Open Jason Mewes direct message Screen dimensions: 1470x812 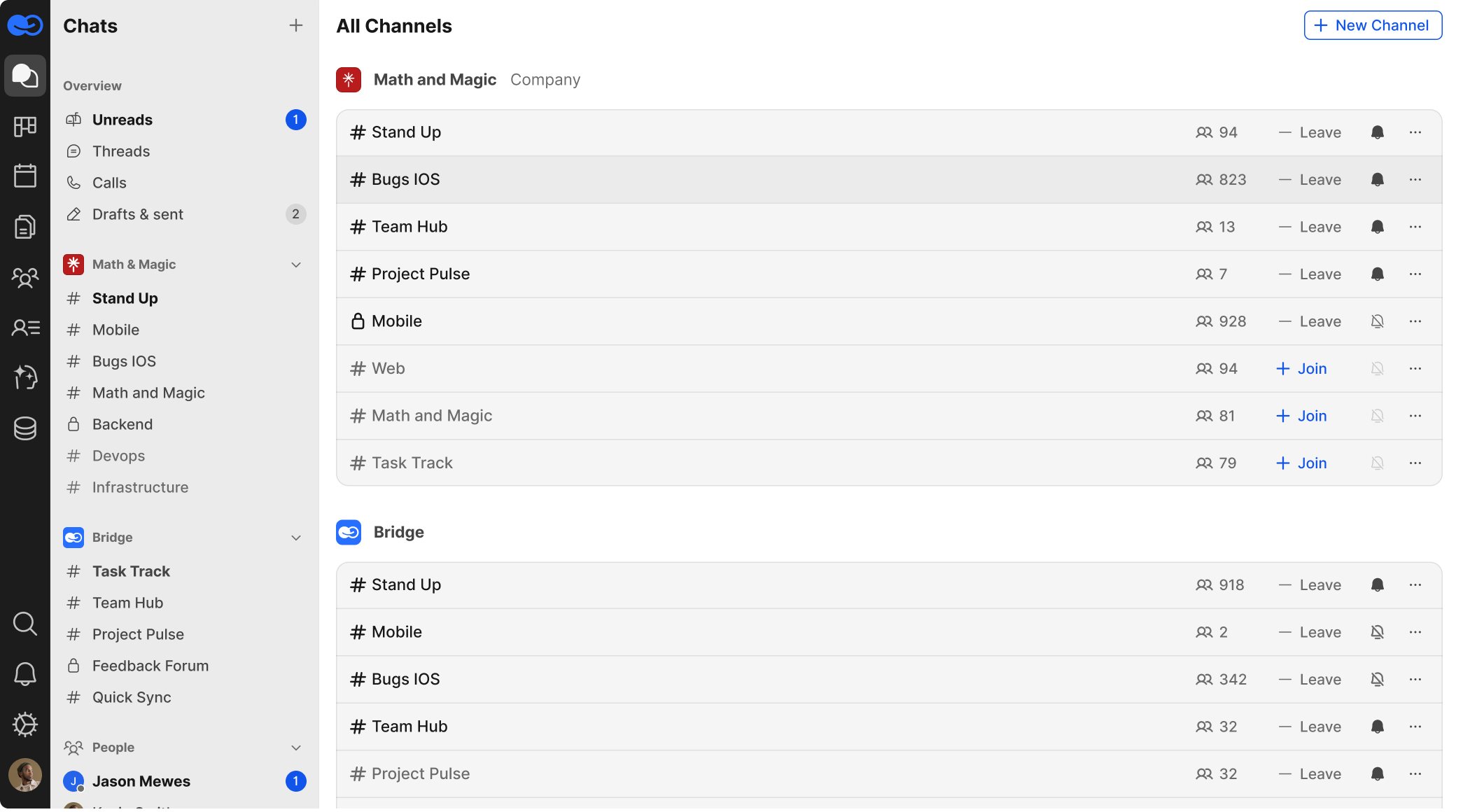click(141, 781)
